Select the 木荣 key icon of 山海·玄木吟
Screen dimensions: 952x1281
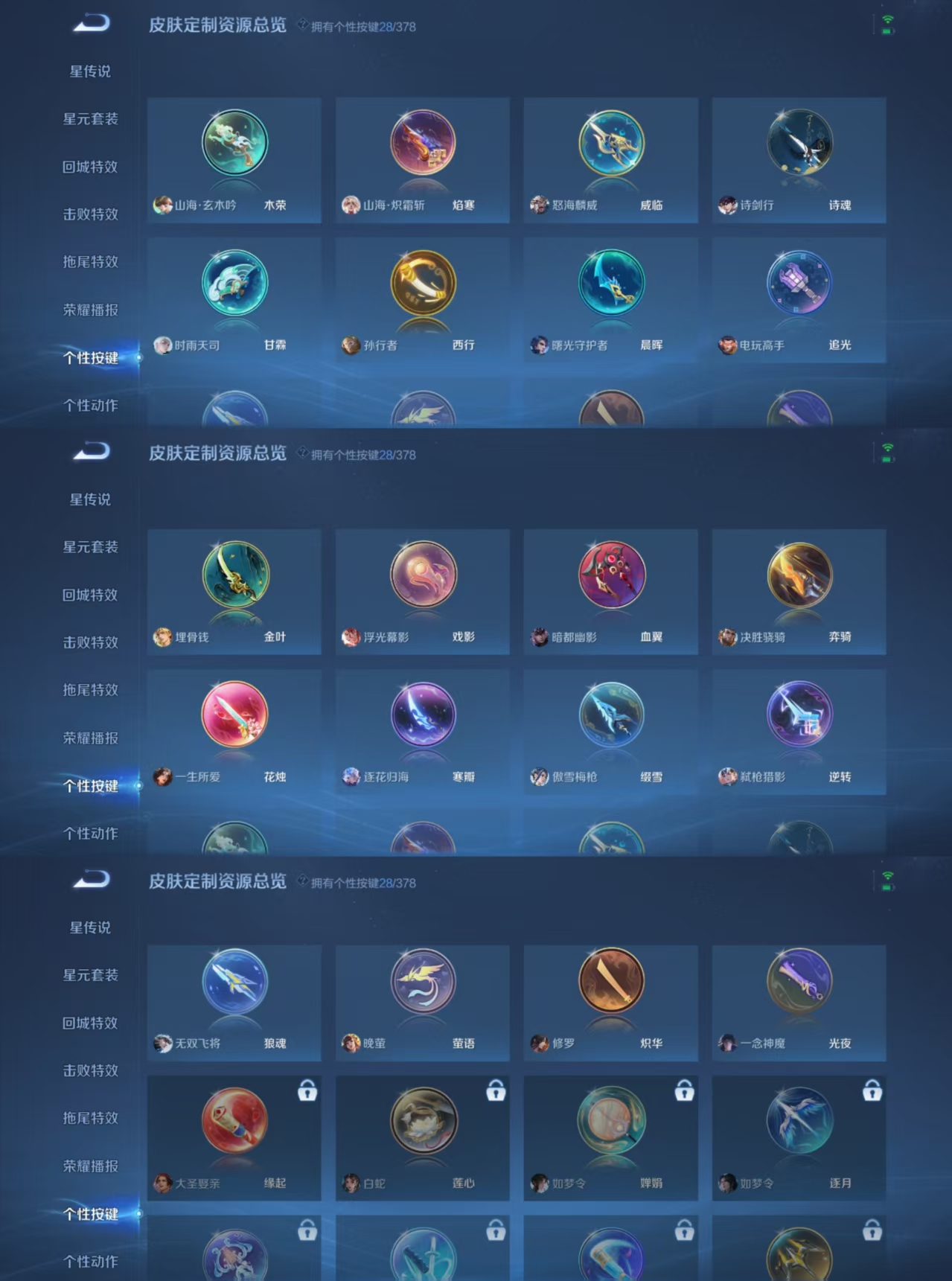point(234,142)
